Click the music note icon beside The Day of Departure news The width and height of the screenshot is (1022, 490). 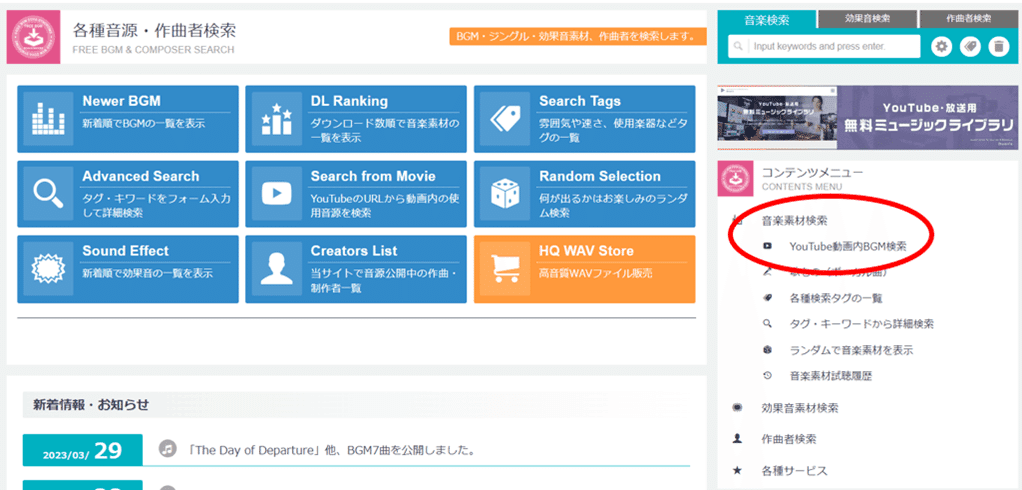coord(168,448)
